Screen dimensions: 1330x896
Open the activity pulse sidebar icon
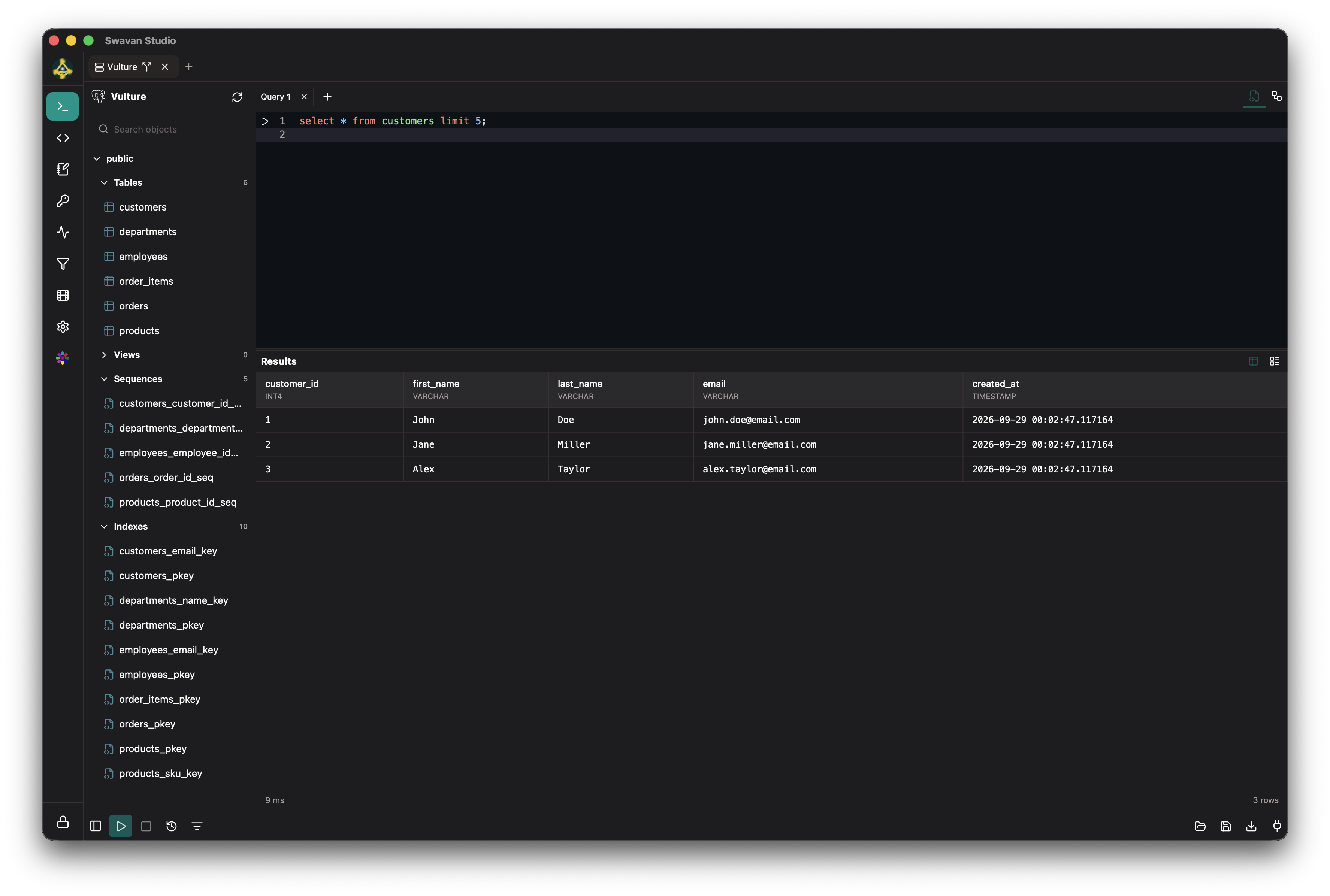point(63,232)
